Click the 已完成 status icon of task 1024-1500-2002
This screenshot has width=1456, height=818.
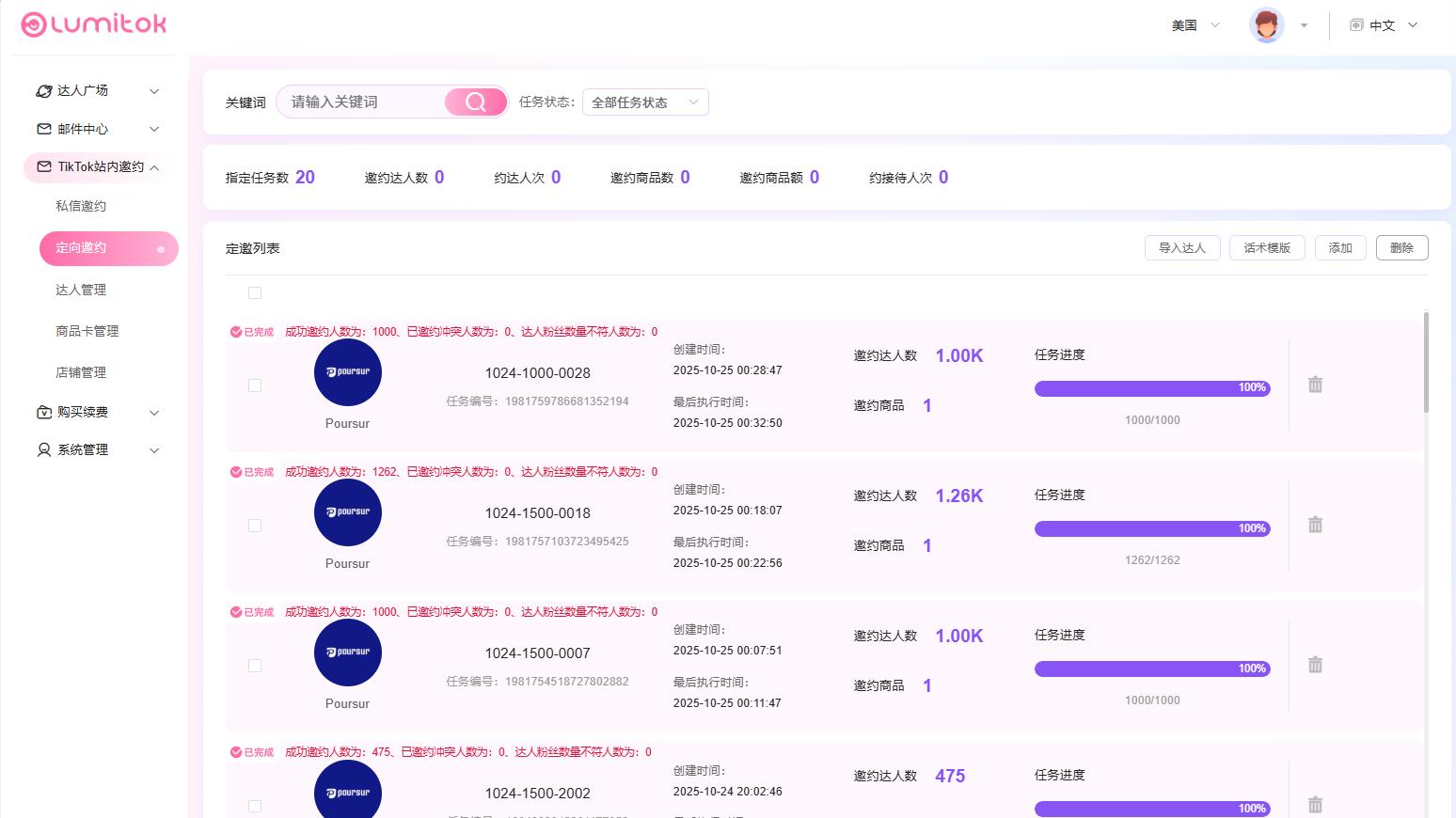click(236, 752)
